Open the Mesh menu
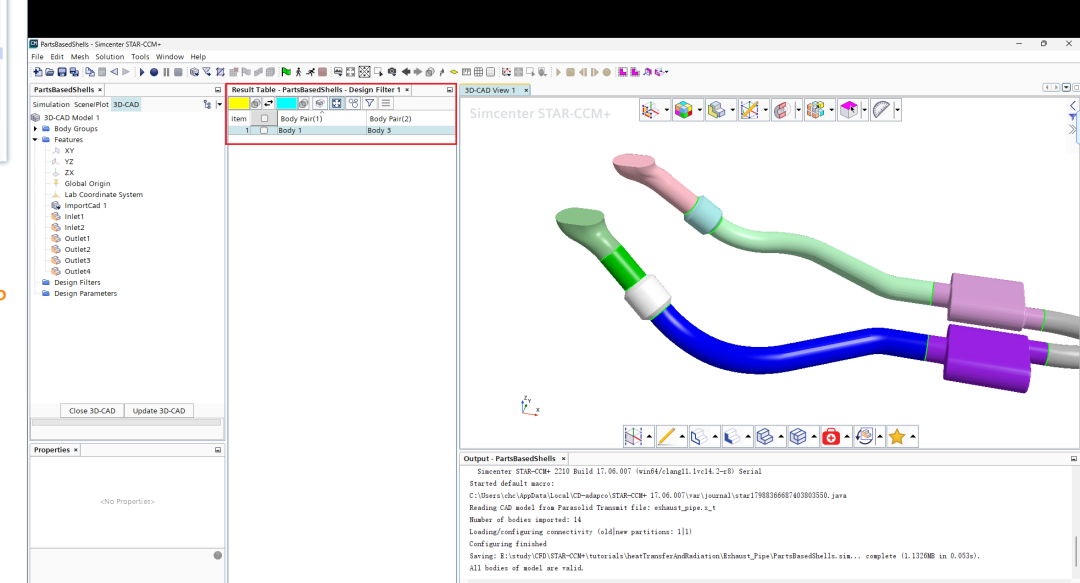This screenshot has height=583, width=1080. (79, 57)
